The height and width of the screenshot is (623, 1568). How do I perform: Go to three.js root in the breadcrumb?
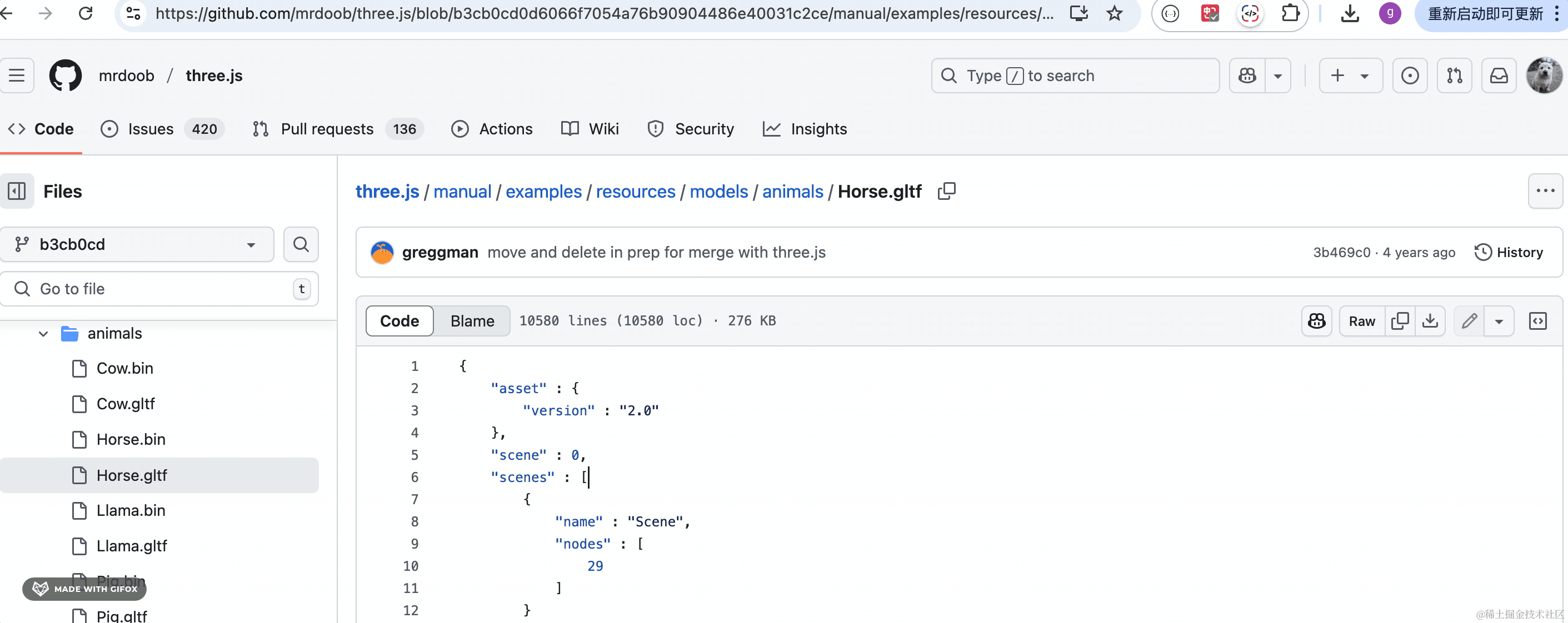click(x=387, y=191)
